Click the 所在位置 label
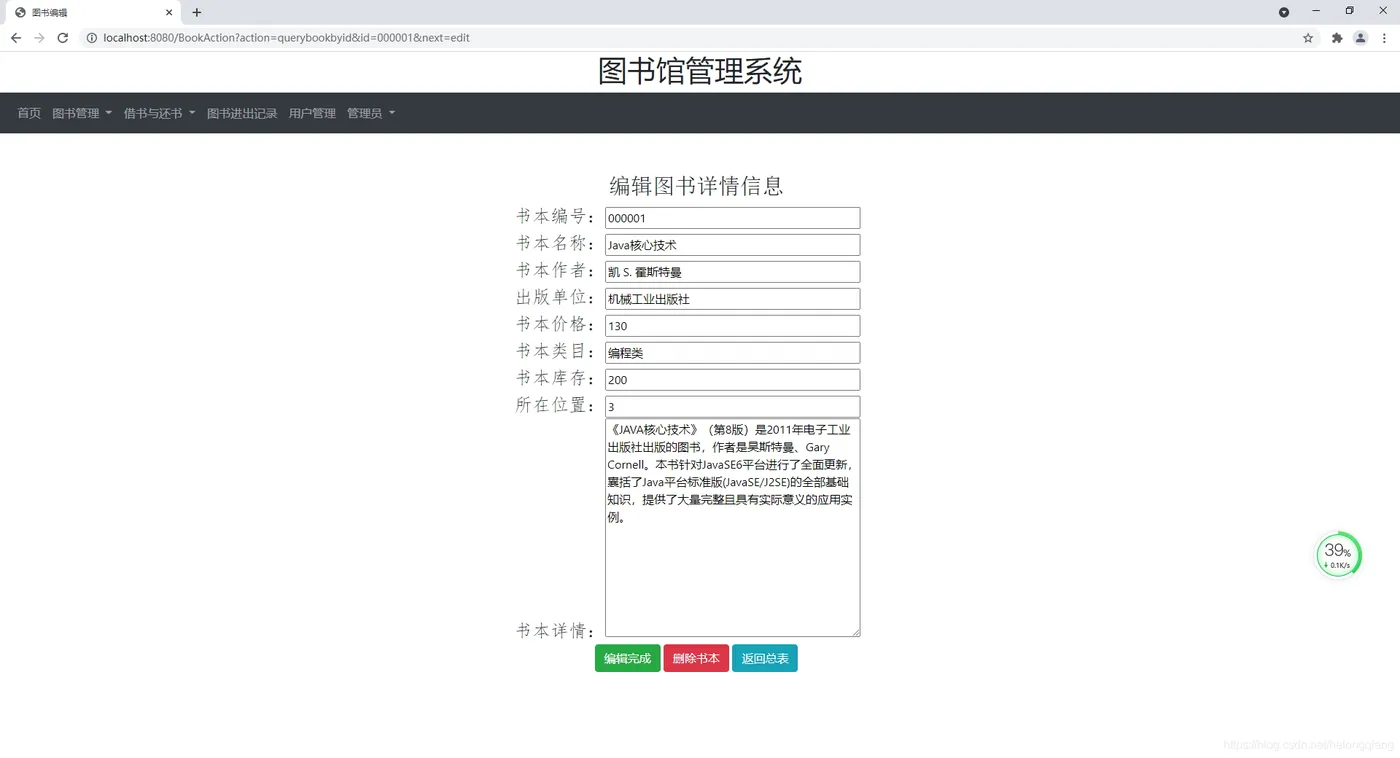This screenshot has height=758, width=1400. [556, 406]
